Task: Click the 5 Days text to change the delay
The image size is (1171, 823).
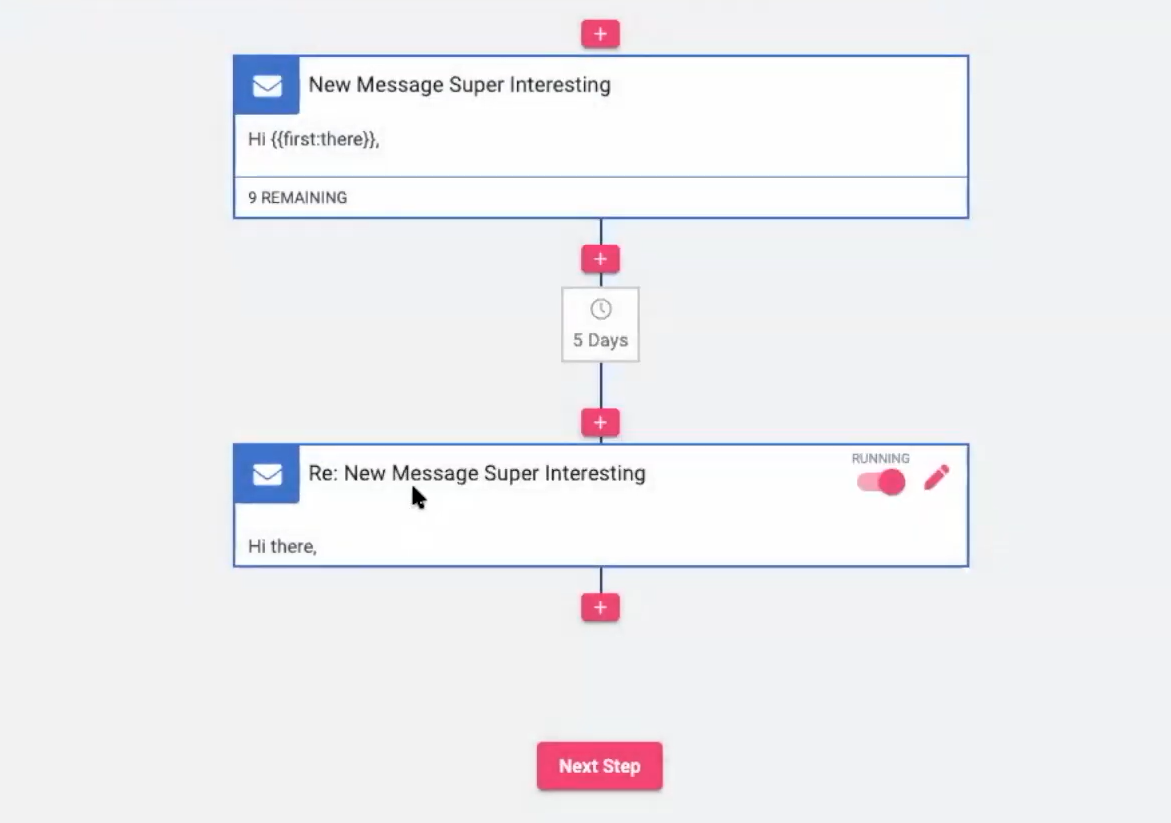Action: pyautogui.click(x=600, y=340)
